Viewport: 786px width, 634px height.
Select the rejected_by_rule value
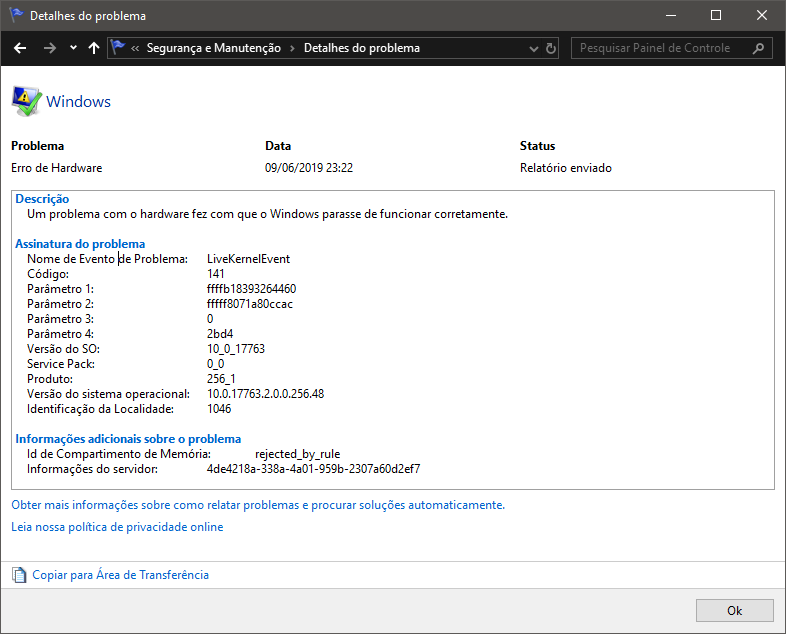click(298, 454)
